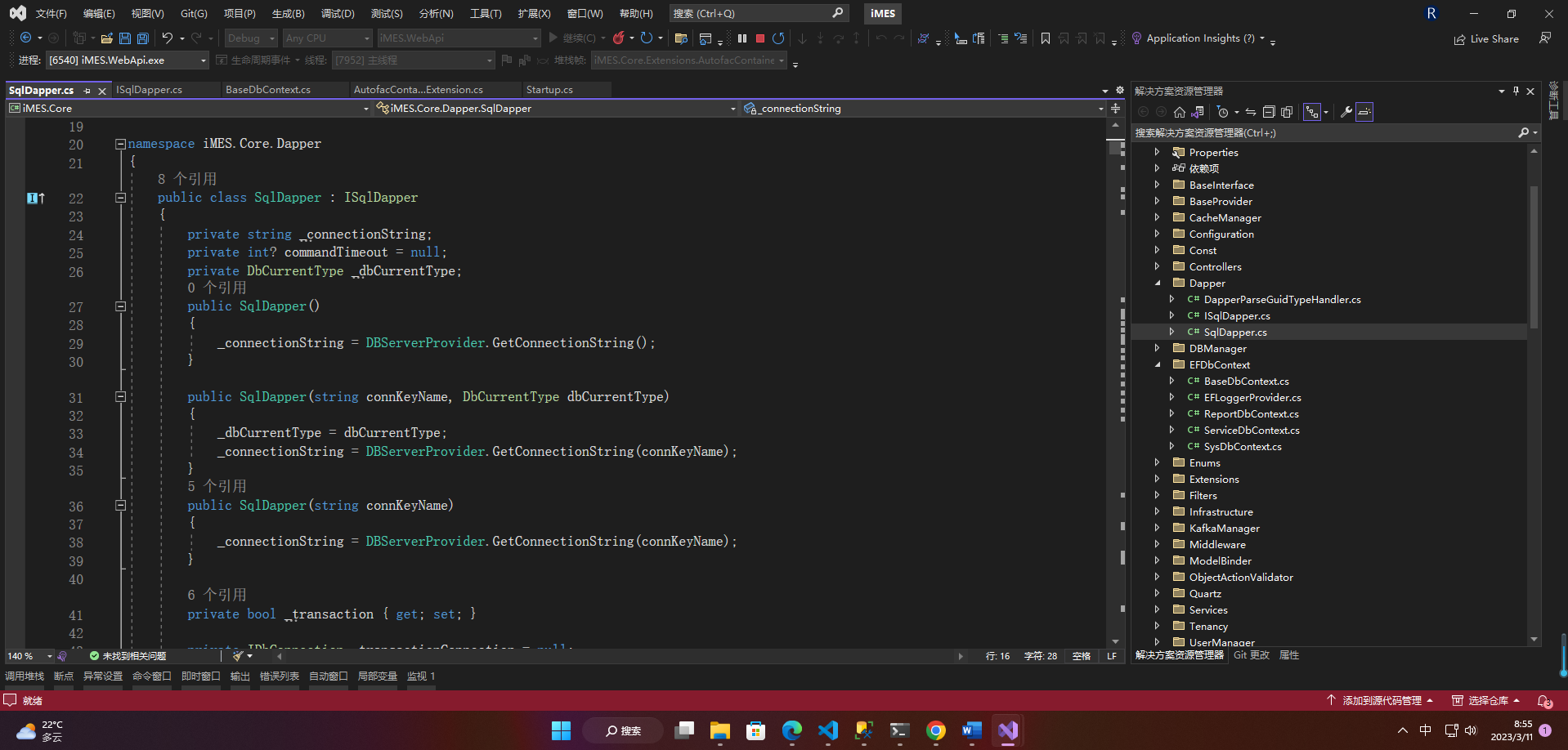Open Properties via the wrench icon

pos(1346,112)
